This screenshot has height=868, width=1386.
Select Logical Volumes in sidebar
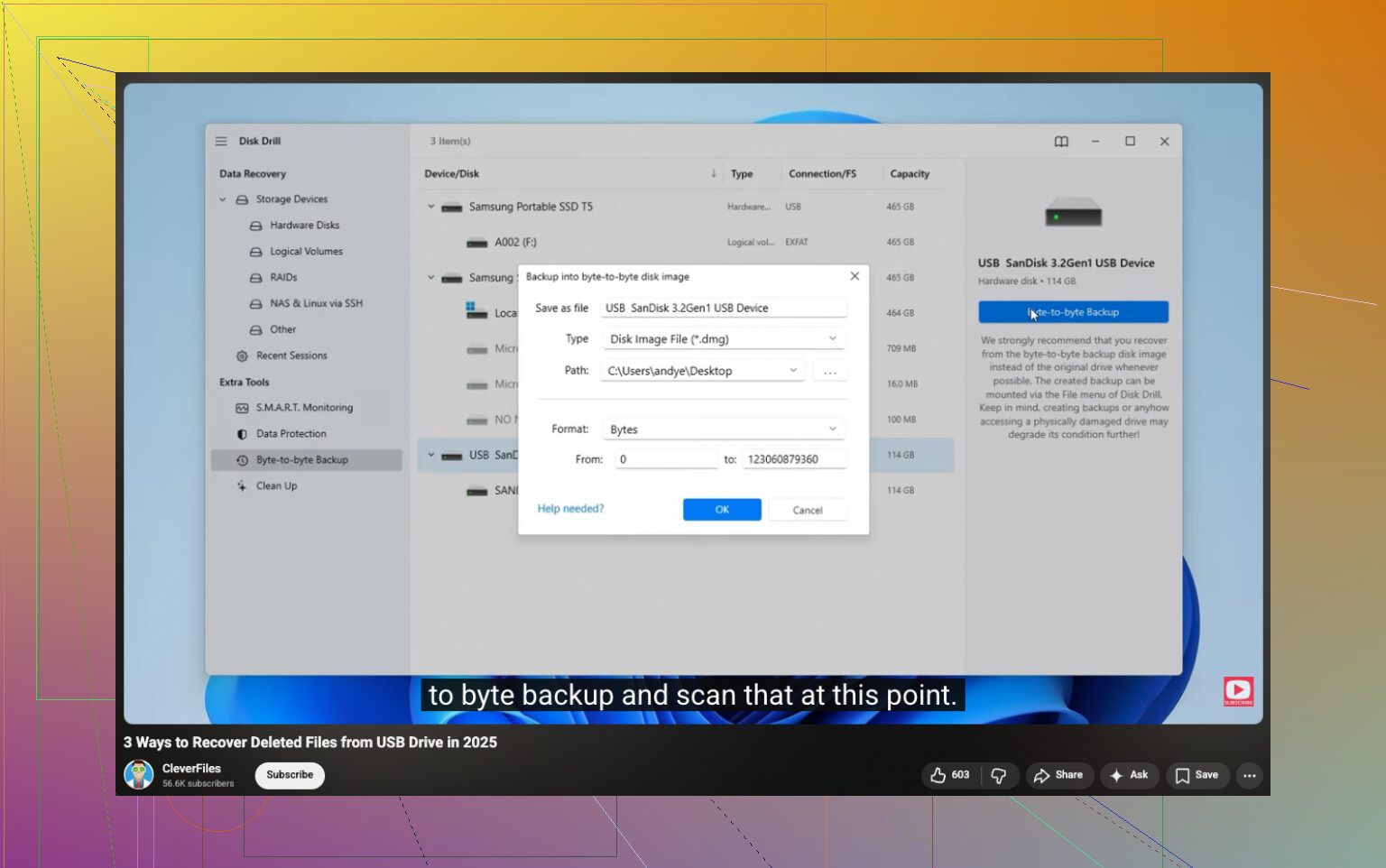[307, 252]
